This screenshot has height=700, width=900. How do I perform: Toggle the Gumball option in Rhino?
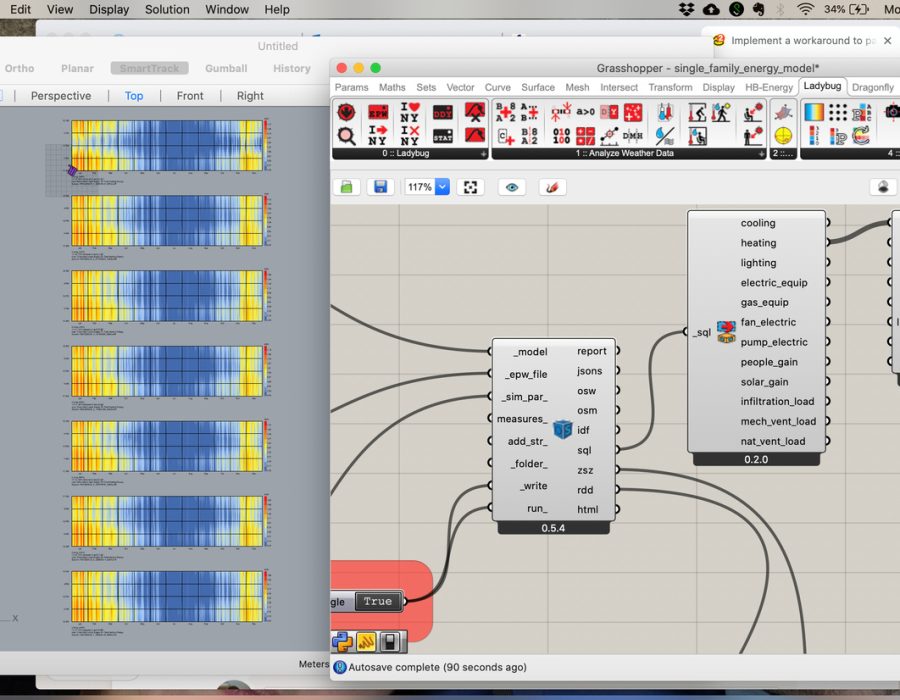point(226,68)
